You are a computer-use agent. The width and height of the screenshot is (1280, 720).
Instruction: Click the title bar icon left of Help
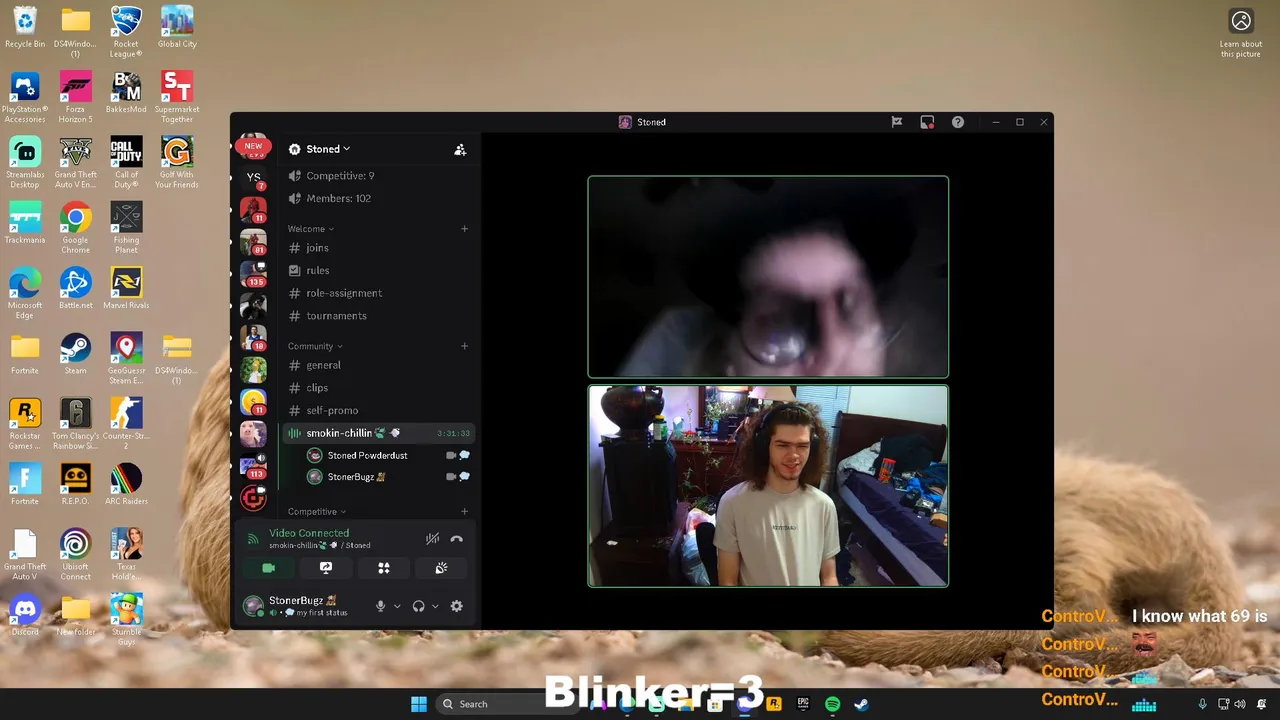click(x=927, y=122)
